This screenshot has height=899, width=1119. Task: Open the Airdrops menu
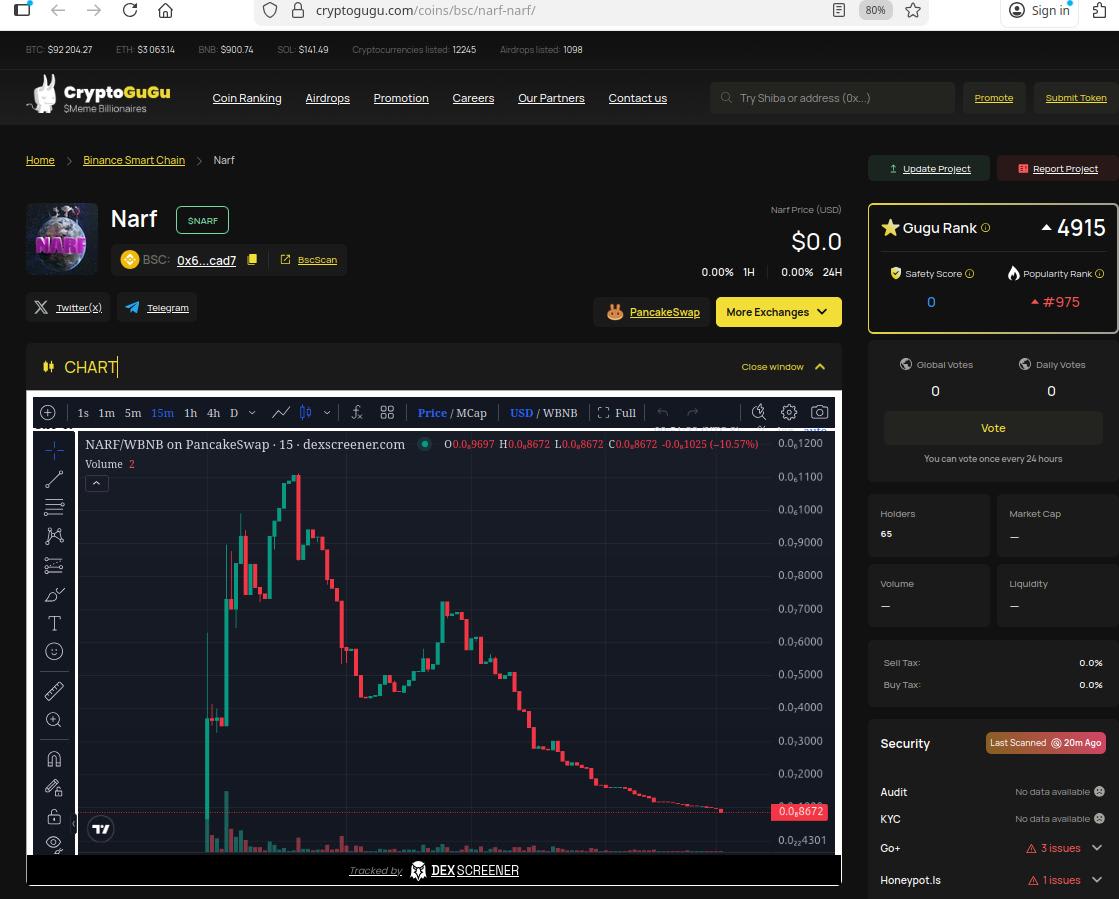(x=327, y=97)
